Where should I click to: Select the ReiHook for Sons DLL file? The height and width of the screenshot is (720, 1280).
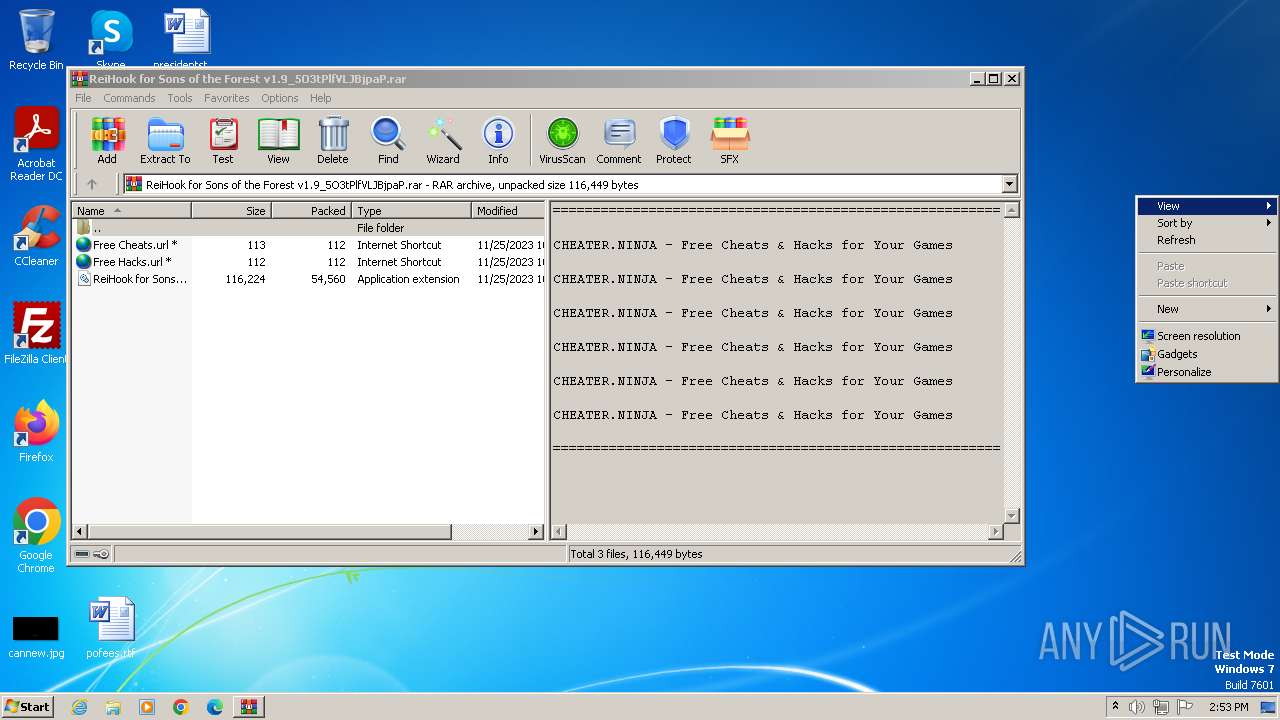[x=309, y=279]
